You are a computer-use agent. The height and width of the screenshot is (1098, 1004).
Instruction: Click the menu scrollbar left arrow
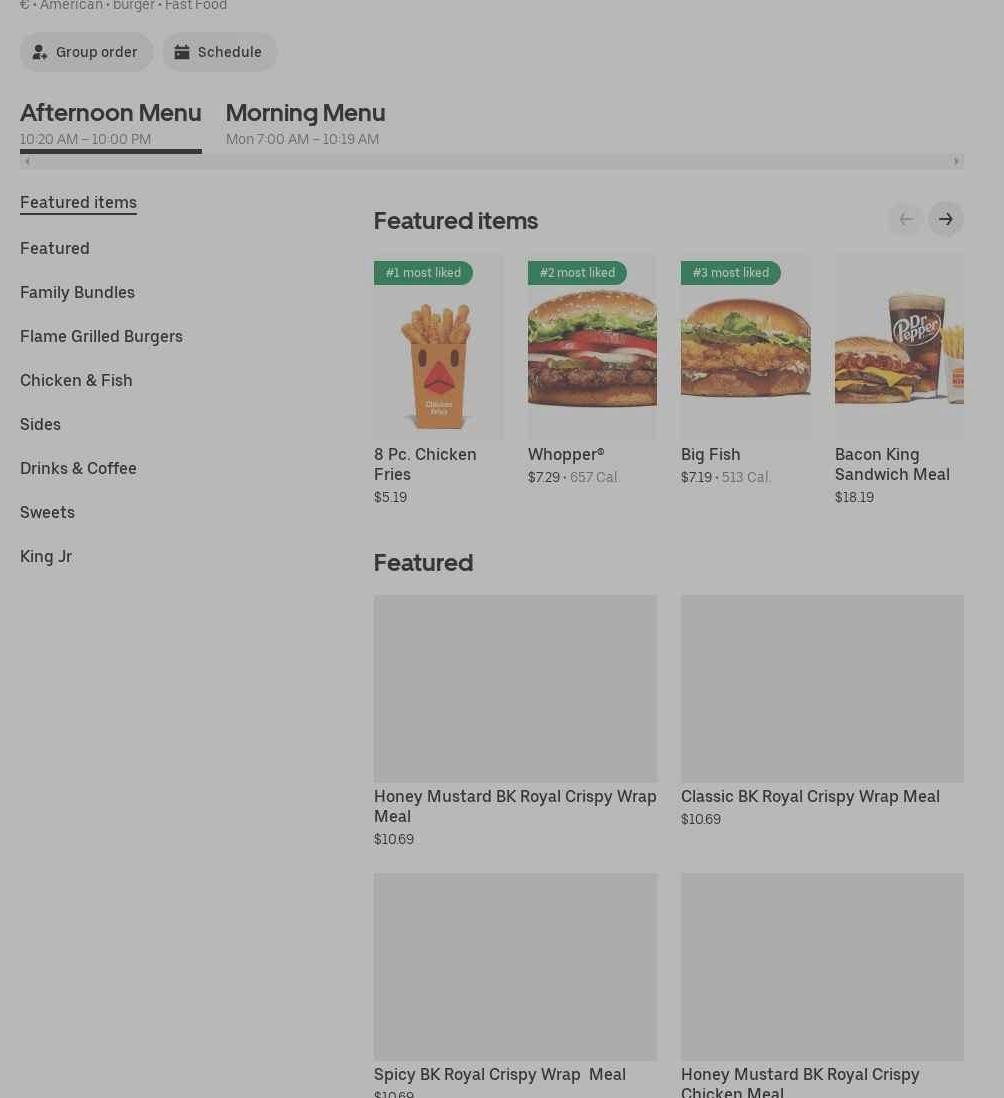point(27,162)
